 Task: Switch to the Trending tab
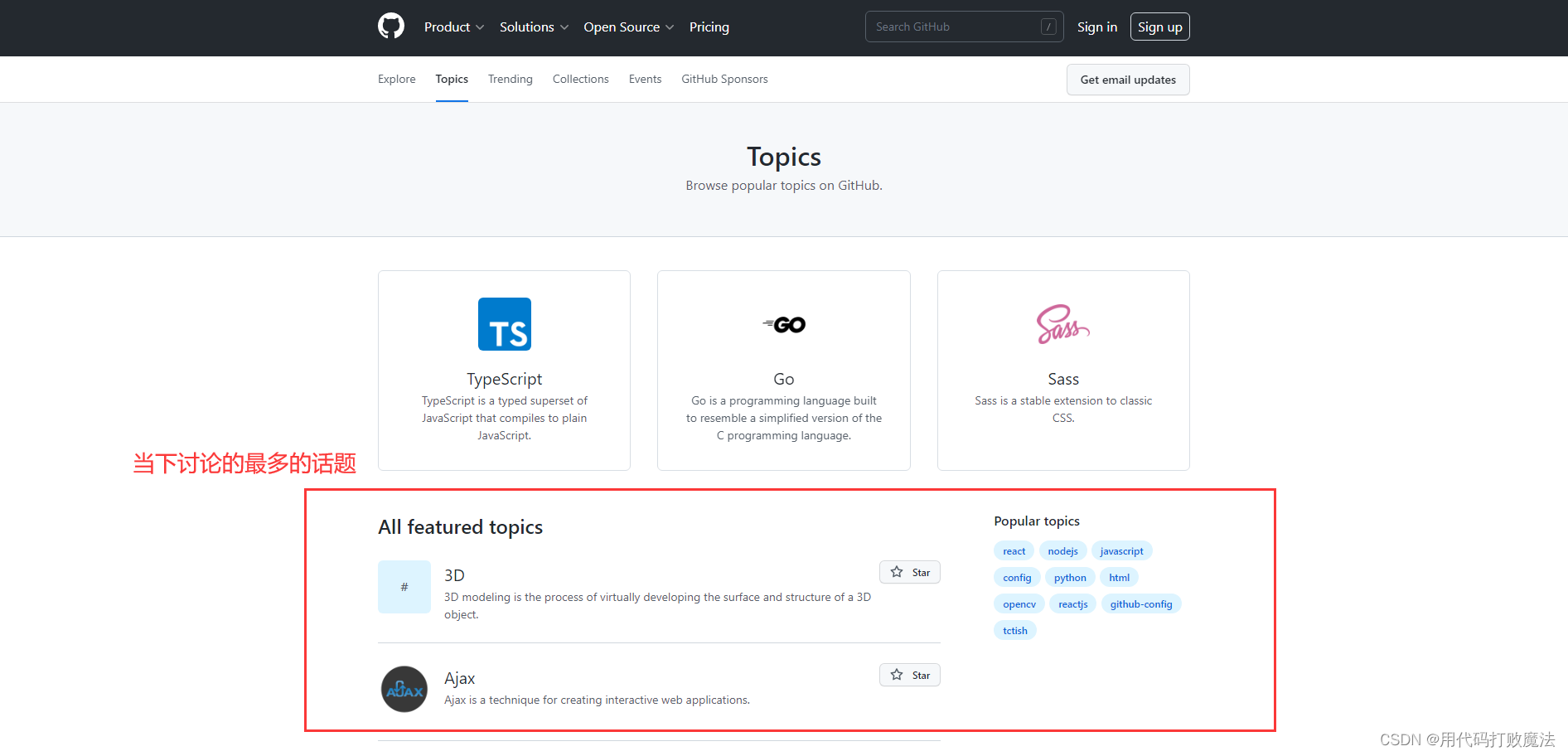(x=511, y=80)
